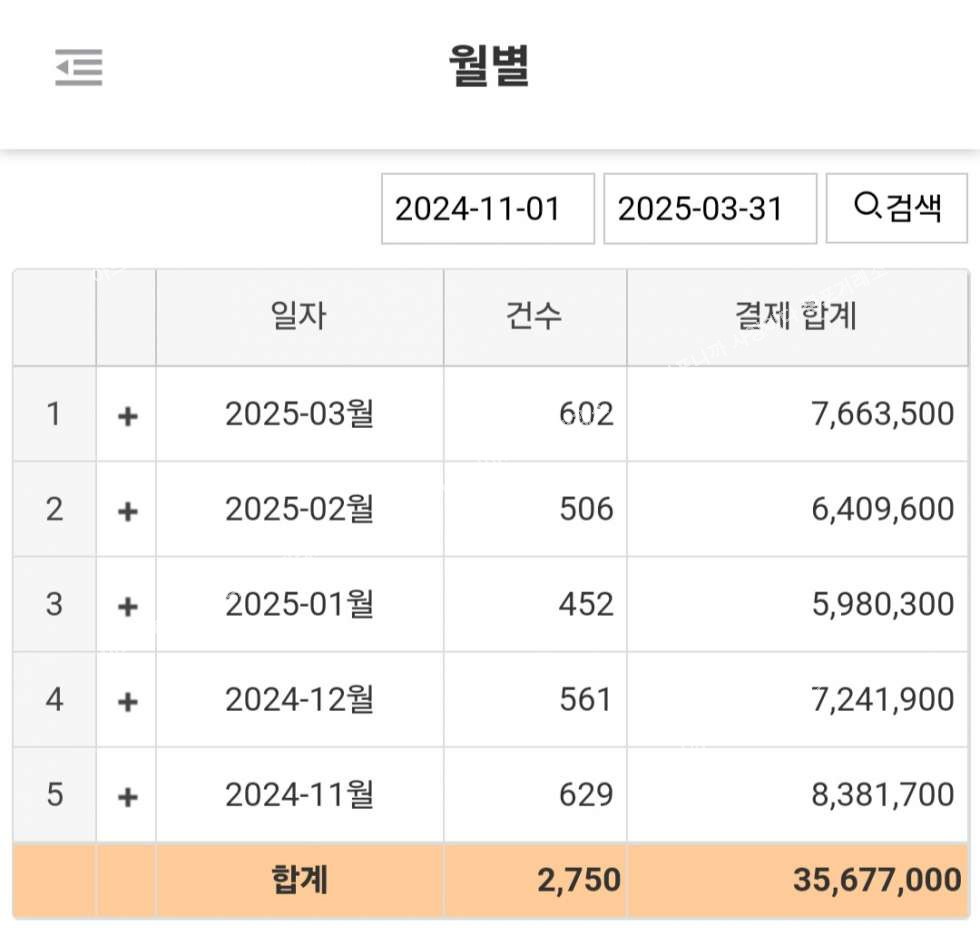Expand the 2025-01월 row plus icon
This screenshot has width=980, height=944.
pyautogui.click(x=127, y=606)
